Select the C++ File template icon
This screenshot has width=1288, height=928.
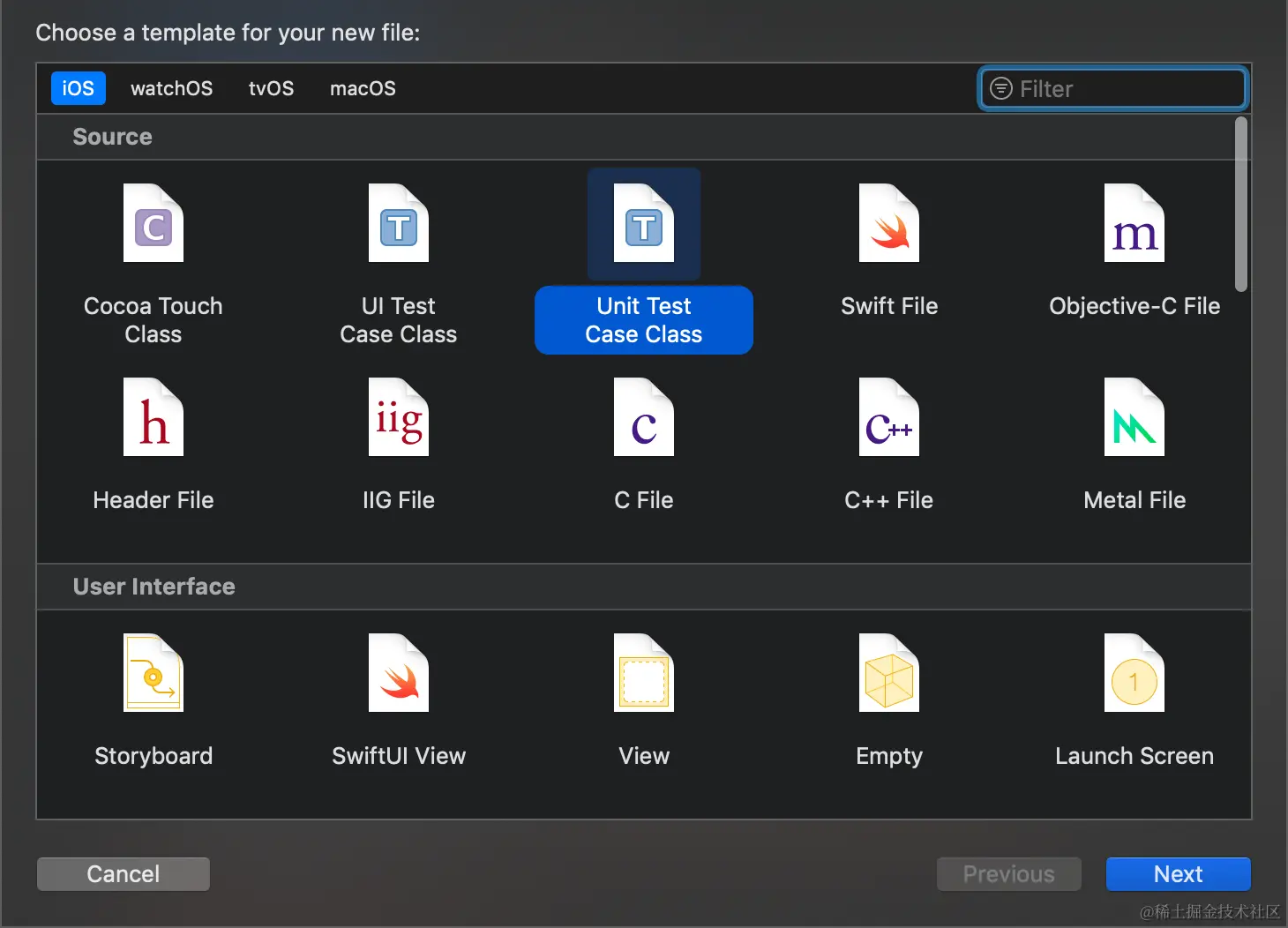tap(889, 417)
